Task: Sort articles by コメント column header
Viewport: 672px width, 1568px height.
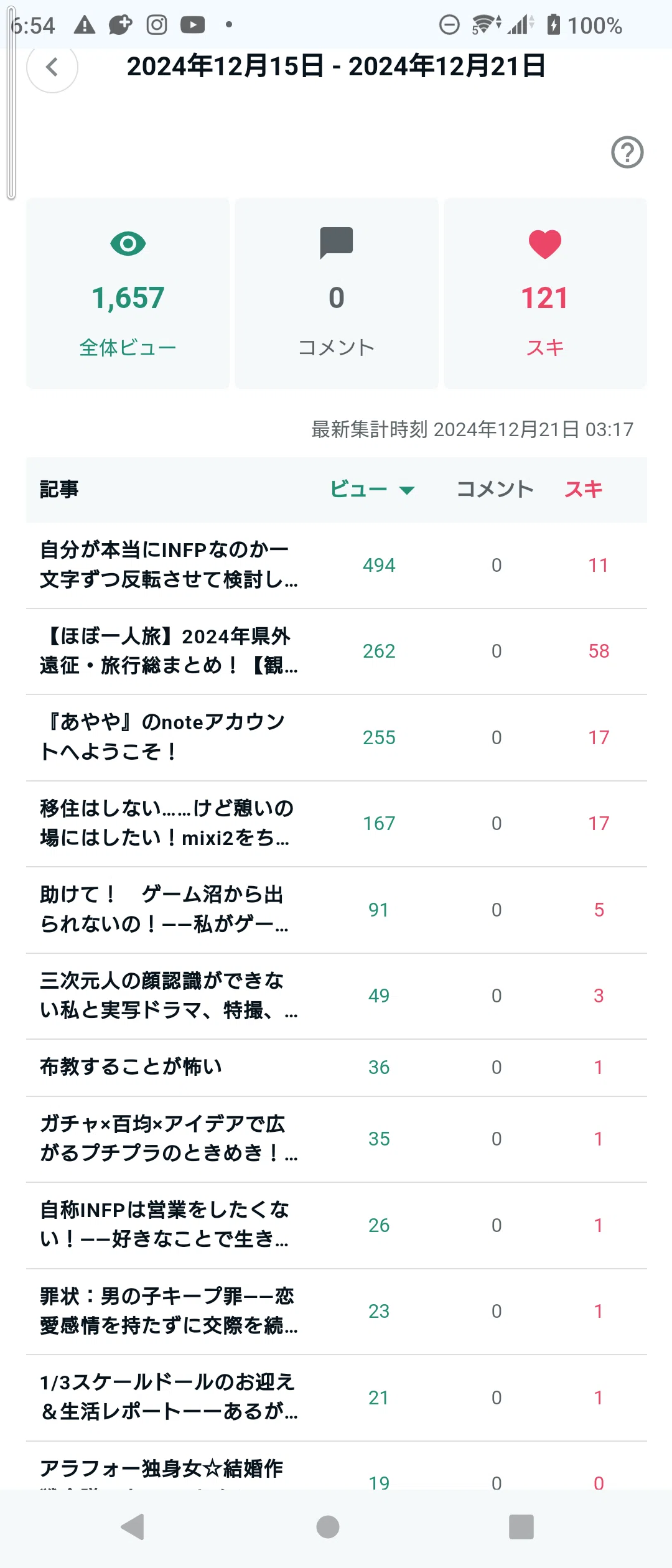Action: tap(495, 489)
